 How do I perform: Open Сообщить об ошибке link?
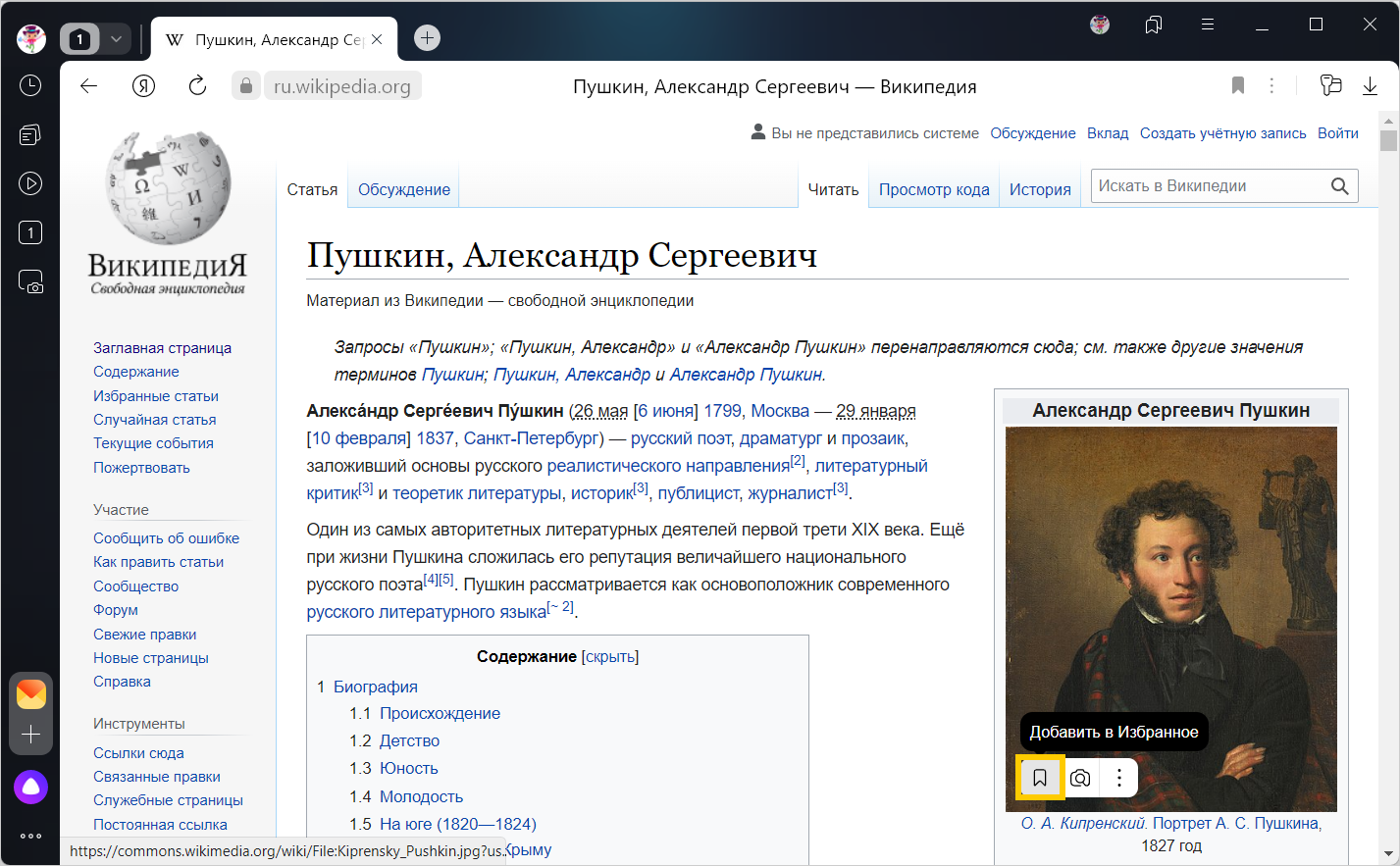(166, 538)
